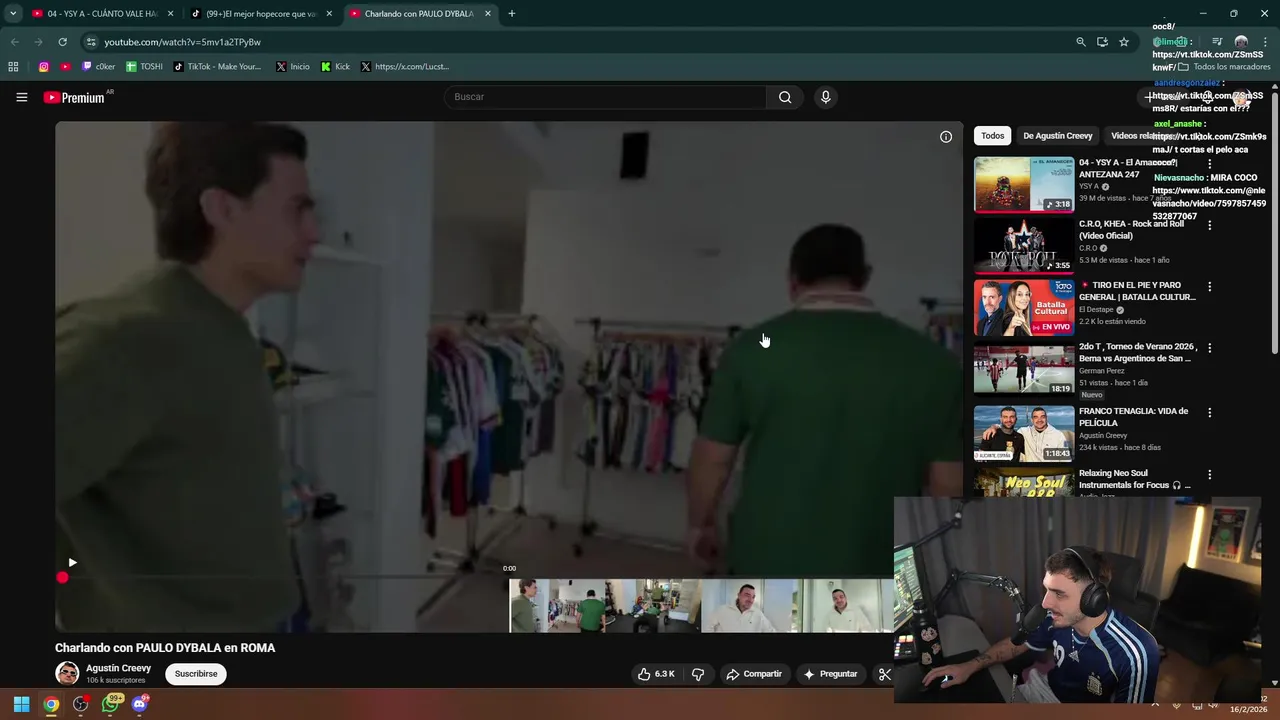Go to YouTube Premium home logo
Screen dimensions: 1280x720
[x=74, y=97]
